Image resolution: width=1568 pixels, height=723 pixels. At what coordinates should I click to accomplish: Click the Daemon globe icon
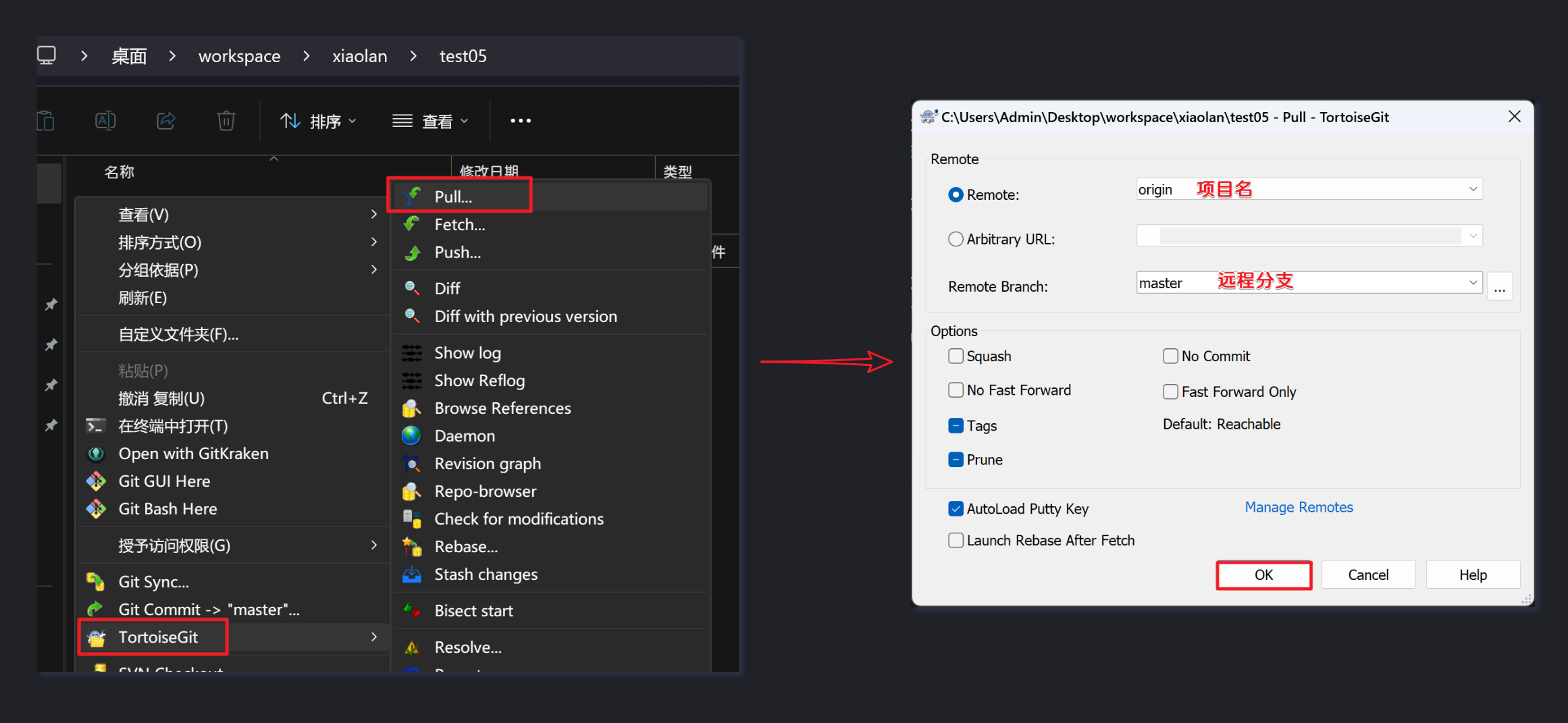tap(411, 436)
